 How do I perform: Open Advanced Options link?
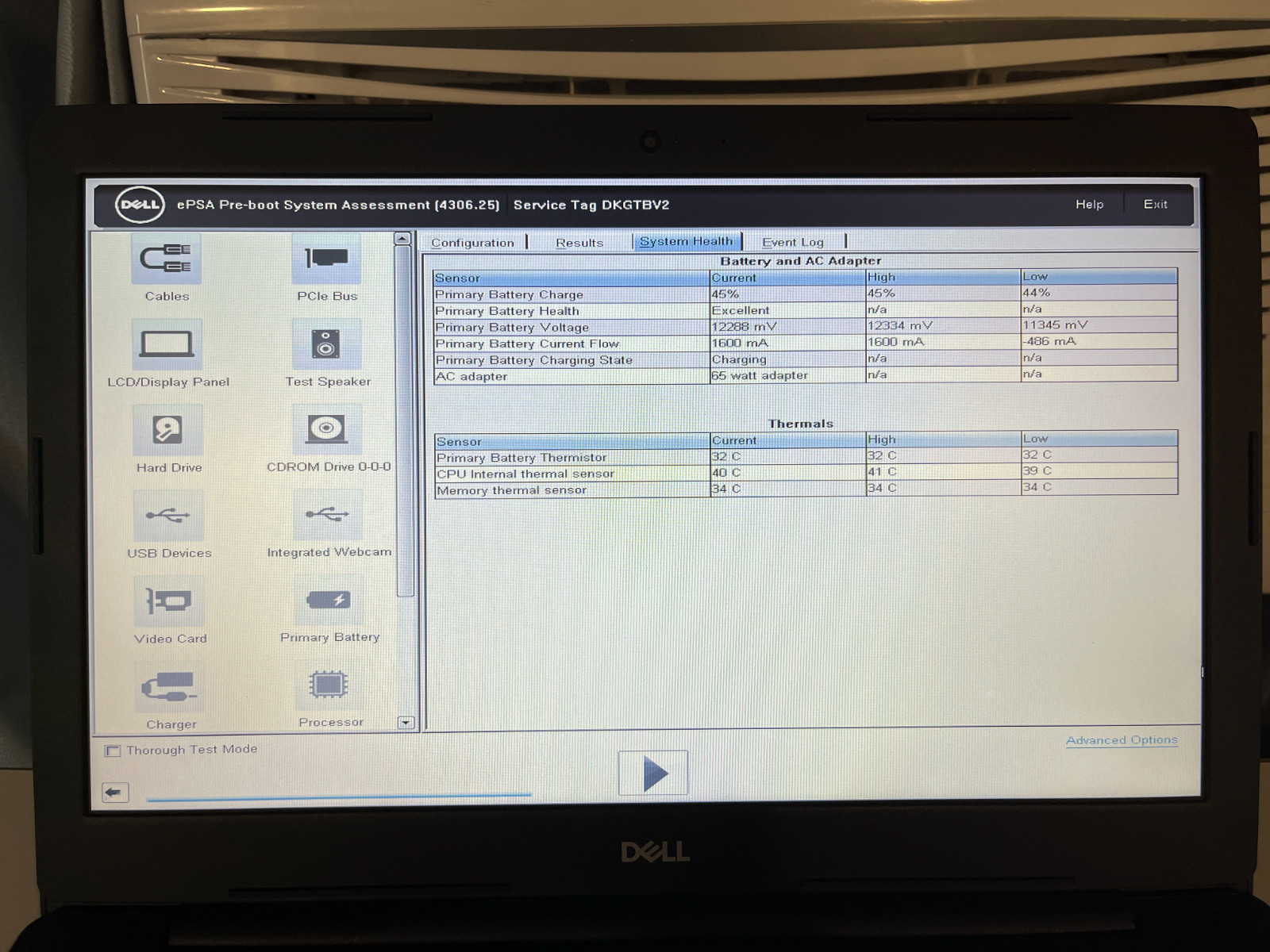pyautogui.click(x=1122, y=740)
